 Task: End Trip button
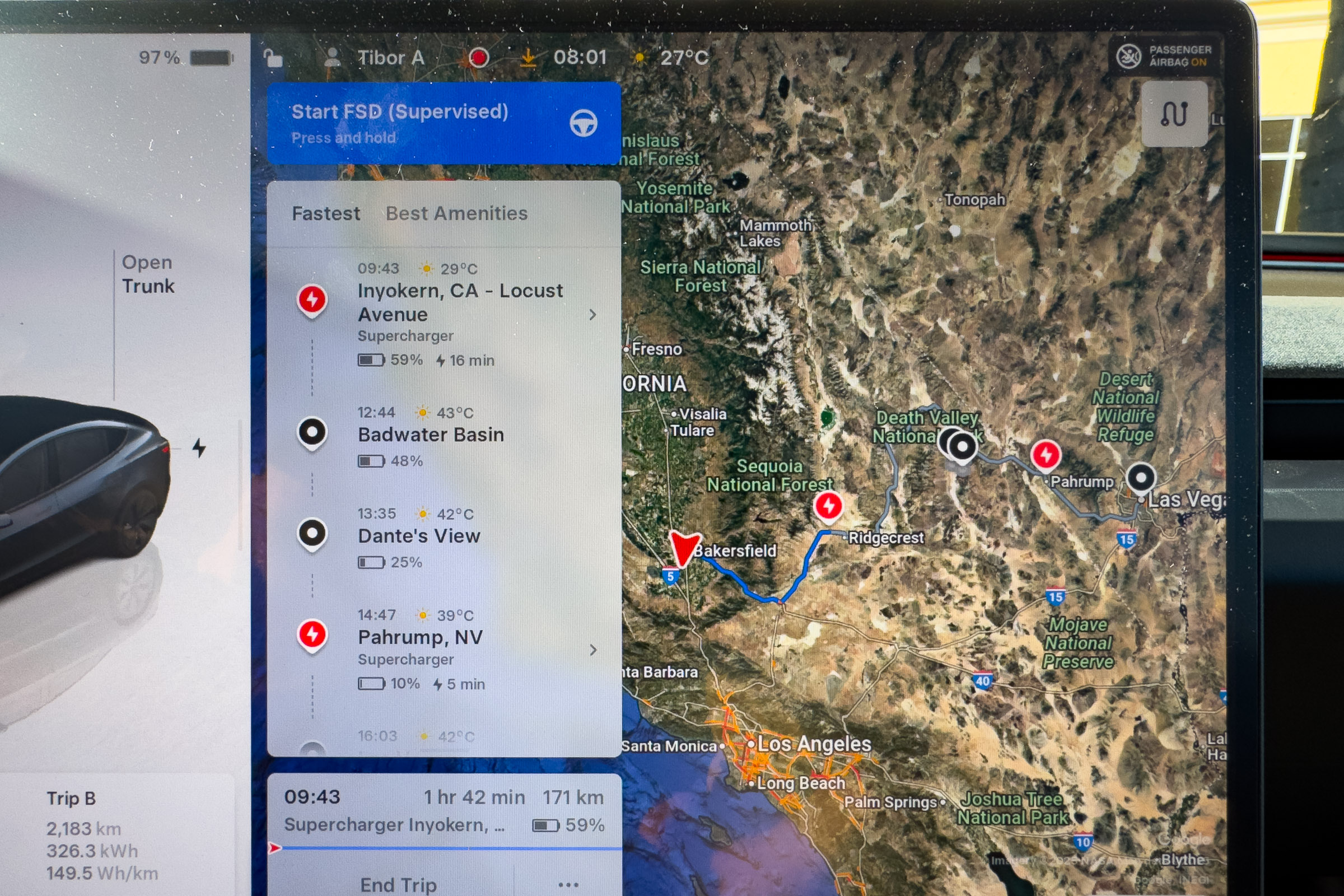click(398, 884)
